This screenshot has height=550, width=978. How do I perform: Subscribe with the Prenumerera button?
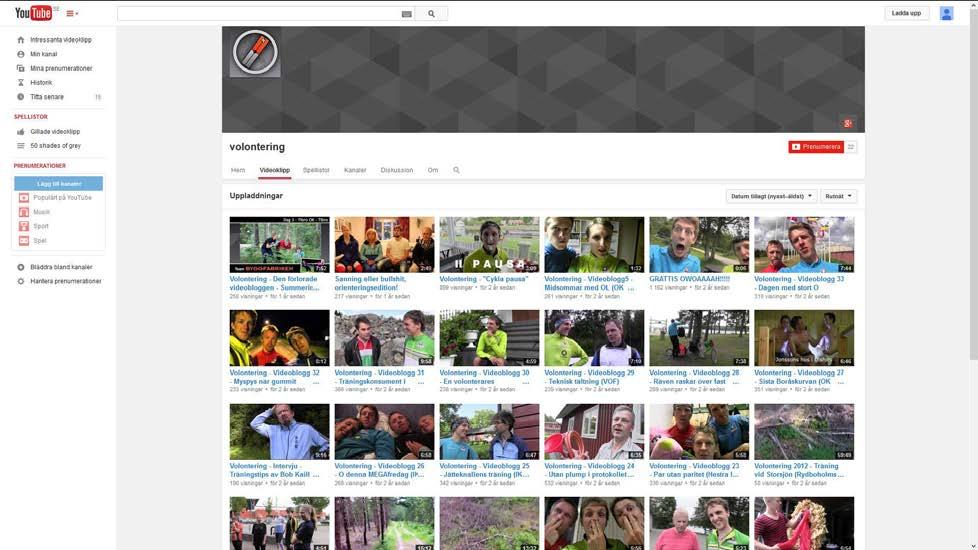[x=816, y=147]
